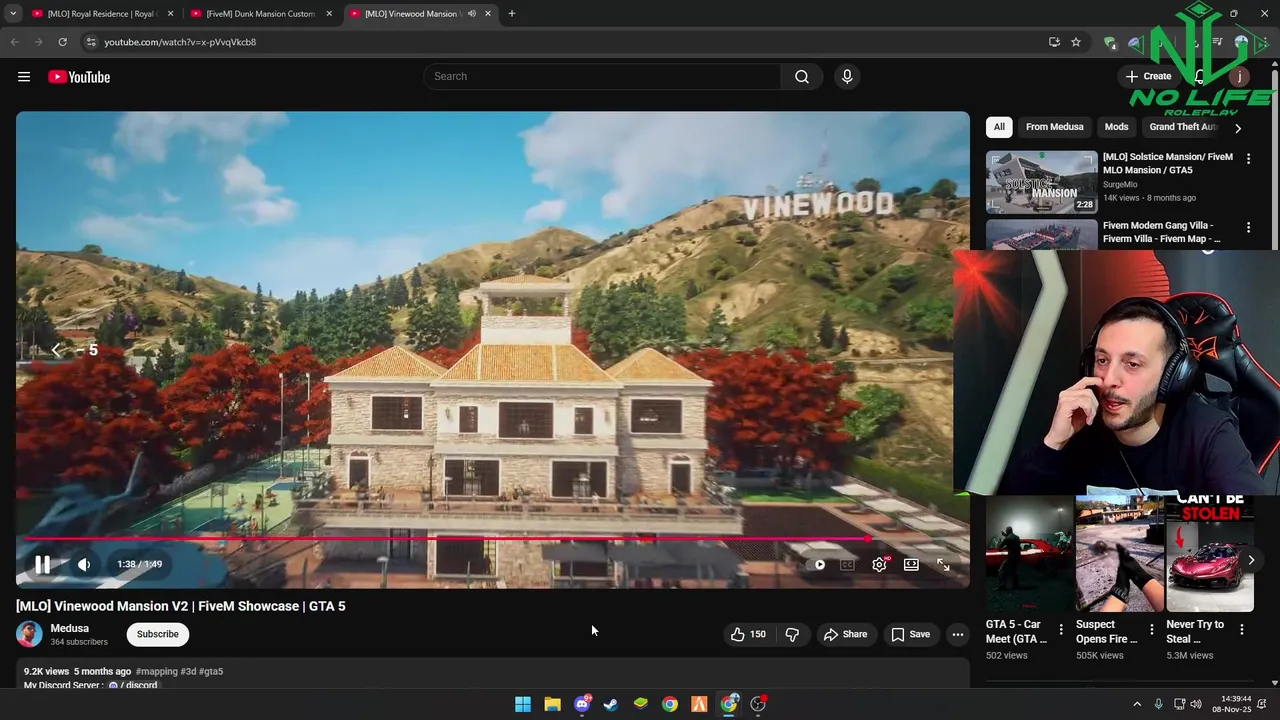Switch to theater mode
The width and height of the screenshot is (1280, 720).
(x=911, y=564)
